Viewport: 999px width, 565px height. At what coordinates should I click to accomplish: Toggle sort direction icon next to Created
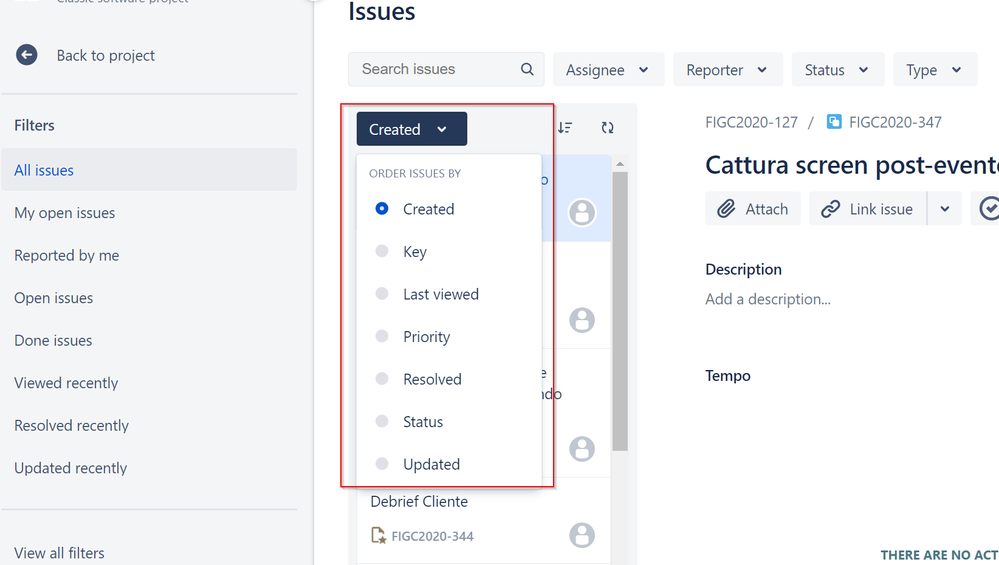565,128
